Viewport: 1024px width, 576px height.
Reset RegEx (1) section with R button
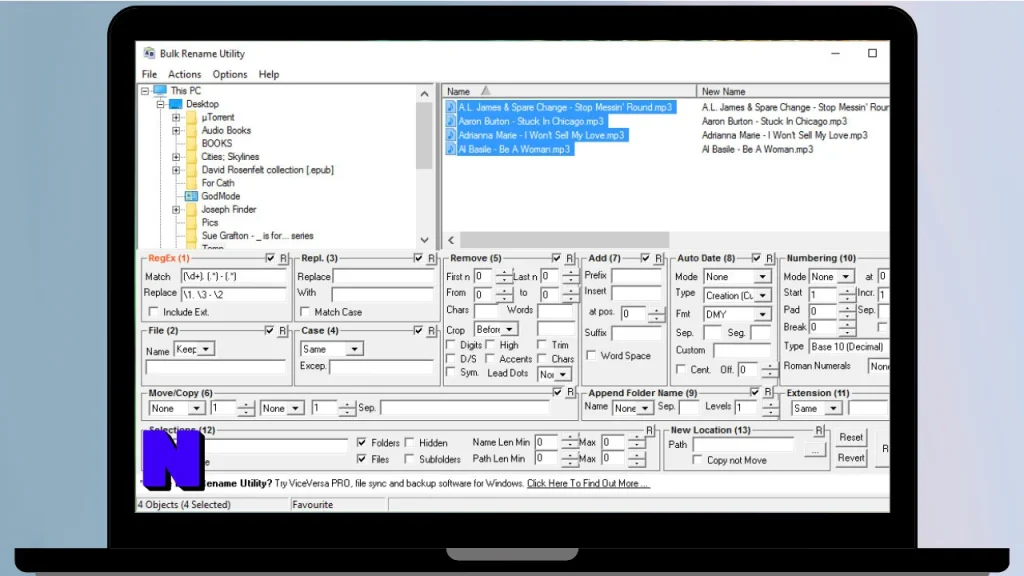(283, 259)
